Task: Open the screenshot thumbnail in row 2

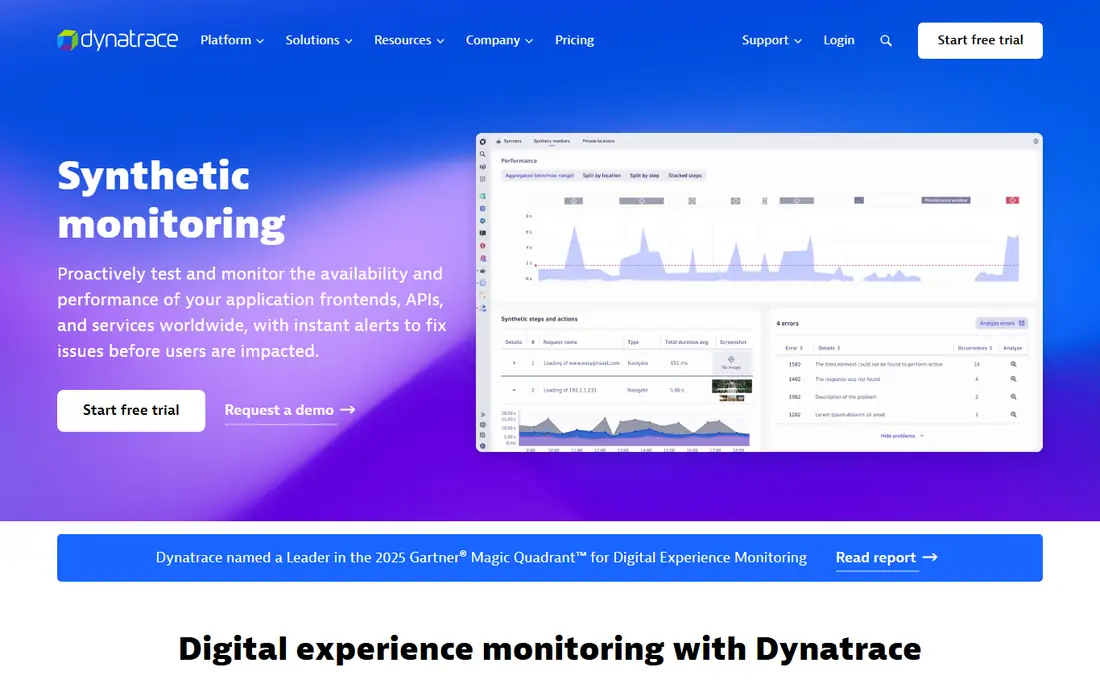Action: click(x=732, y=389)
